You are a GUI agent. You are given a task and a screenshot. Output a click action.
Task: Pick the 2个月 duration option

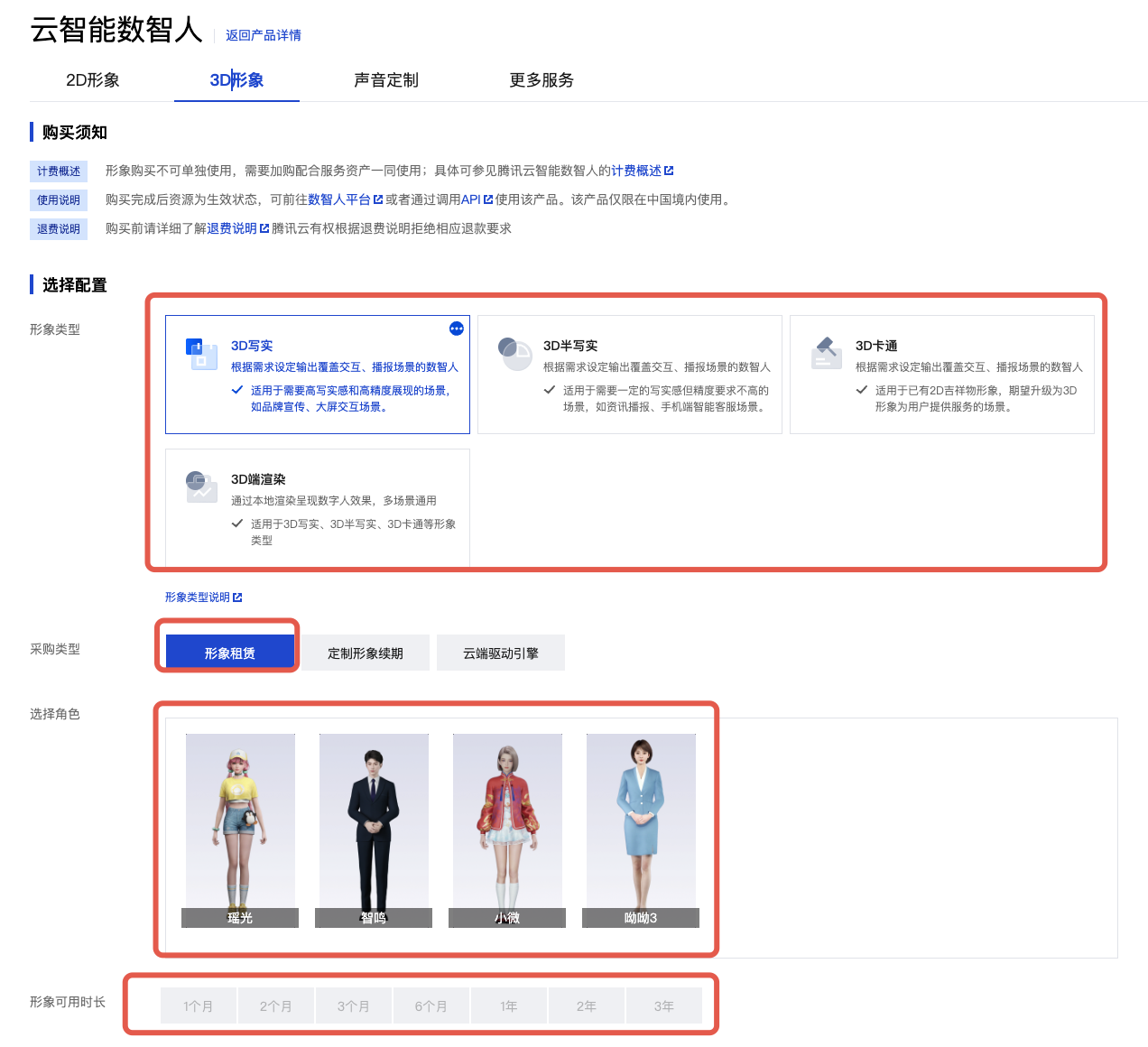(276, 1005)
